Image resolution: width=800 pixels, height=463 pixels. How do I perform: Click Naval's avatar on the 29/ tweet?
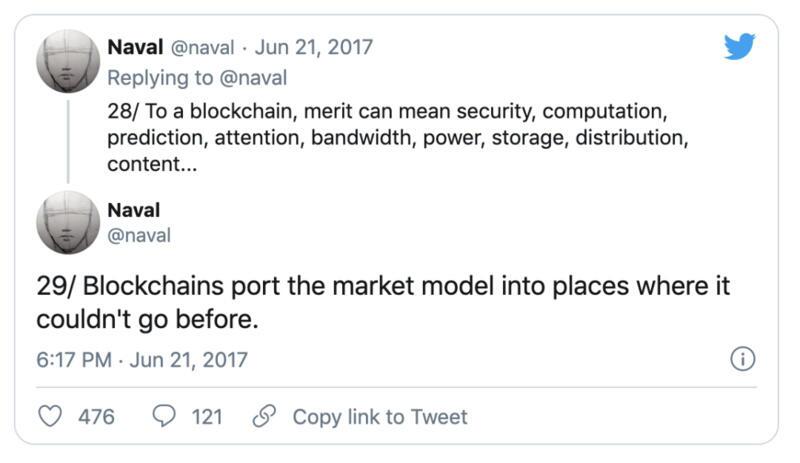coord(67,222)
